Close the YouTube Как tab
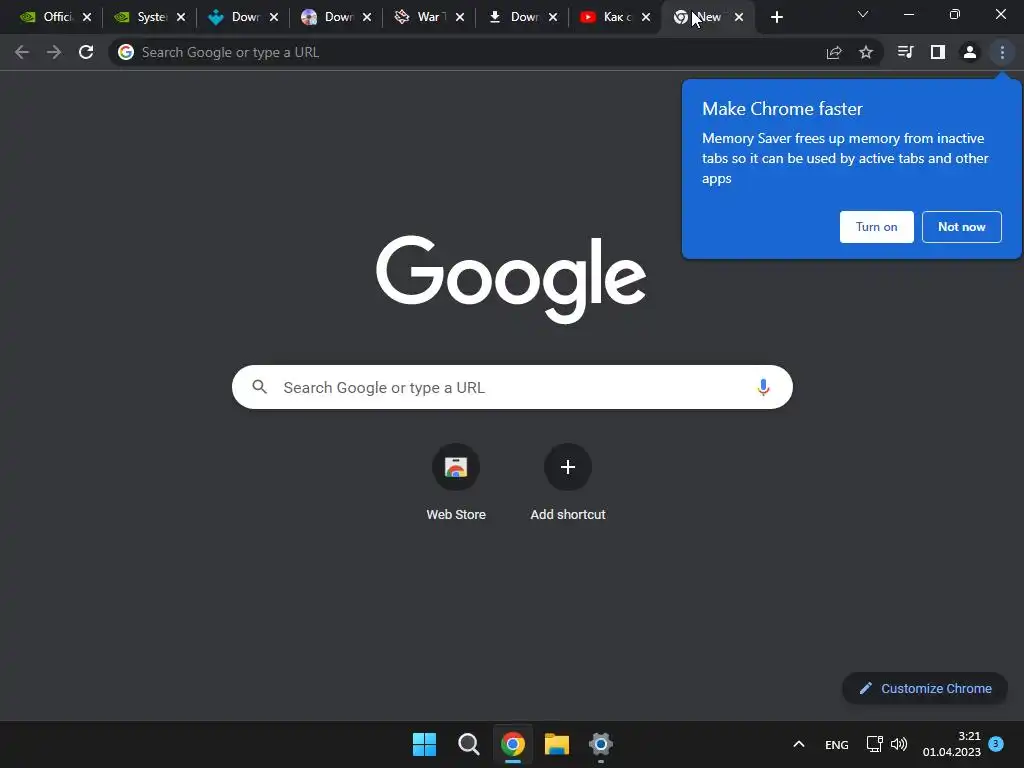1024x768 pixels. 646,17
